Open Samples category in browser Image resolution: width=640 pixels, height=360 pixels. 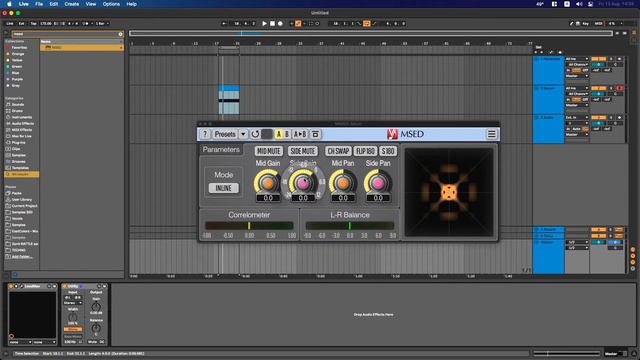(x=19, y=155)
